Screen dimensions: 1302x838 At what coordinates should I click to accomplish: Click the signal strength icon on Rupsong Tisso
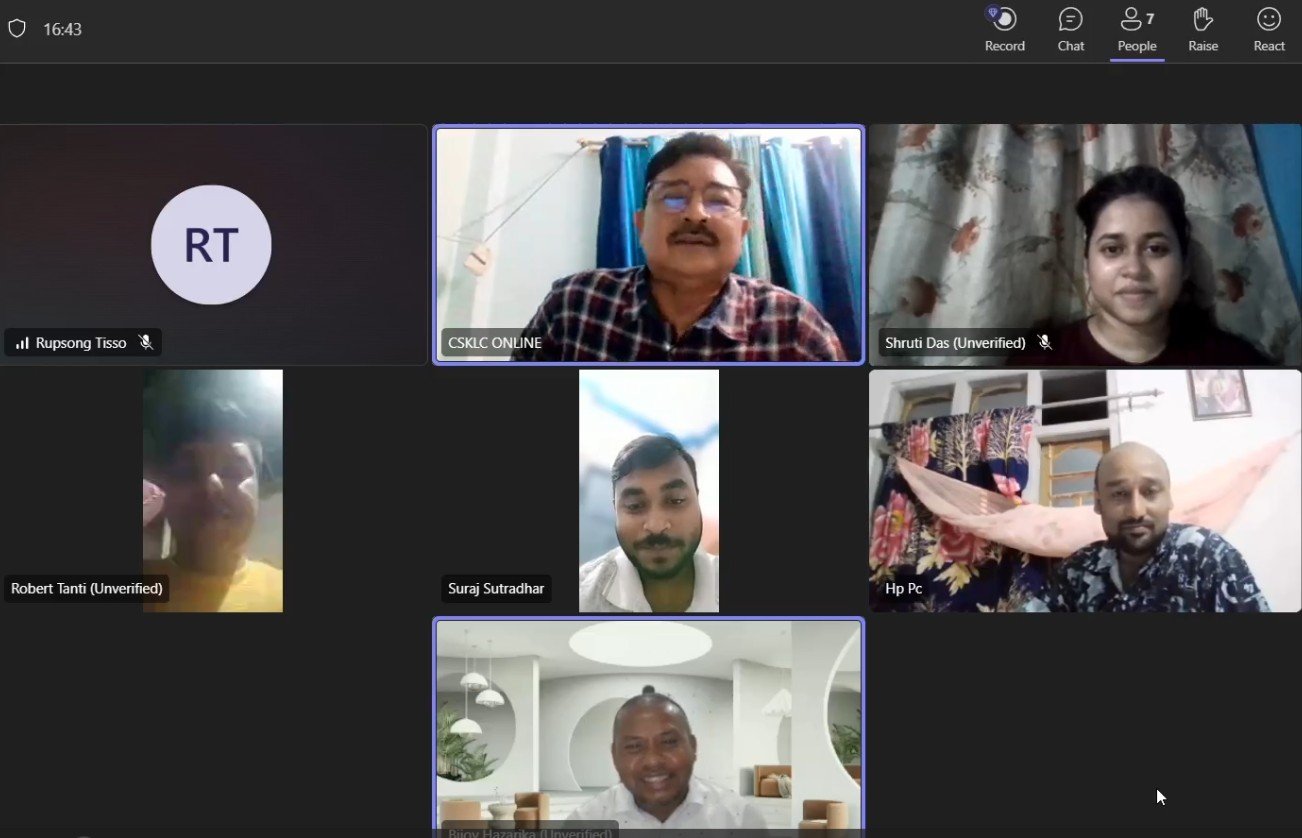pyautogui.click(x=22, y=343)
